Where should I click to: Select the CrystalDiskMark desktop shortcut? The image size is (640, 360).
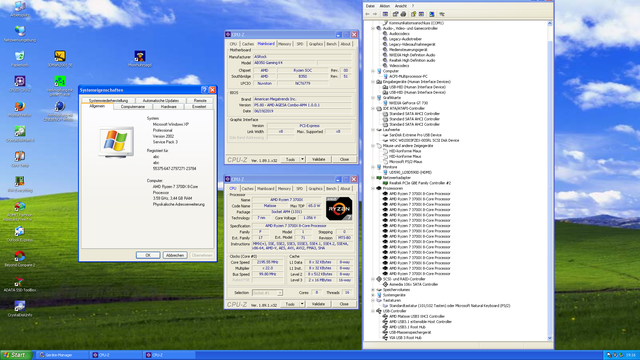click(20, 134)
